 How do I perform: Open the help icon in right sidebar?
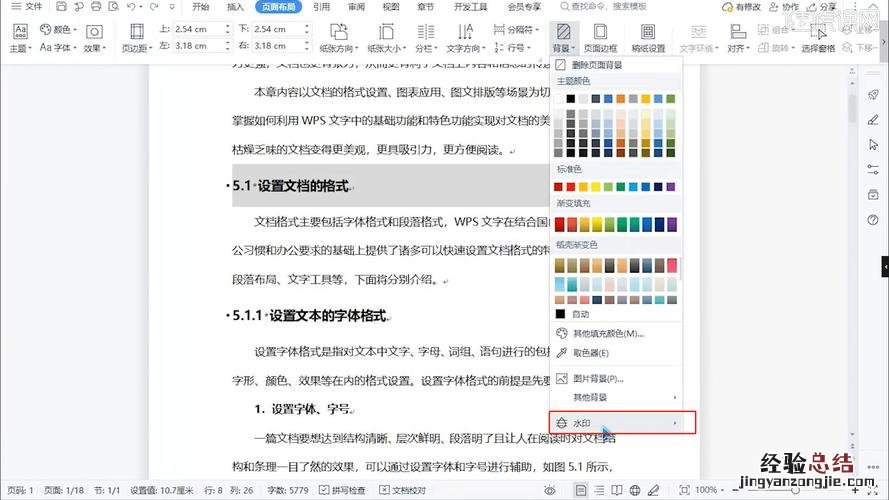[872, 219]
